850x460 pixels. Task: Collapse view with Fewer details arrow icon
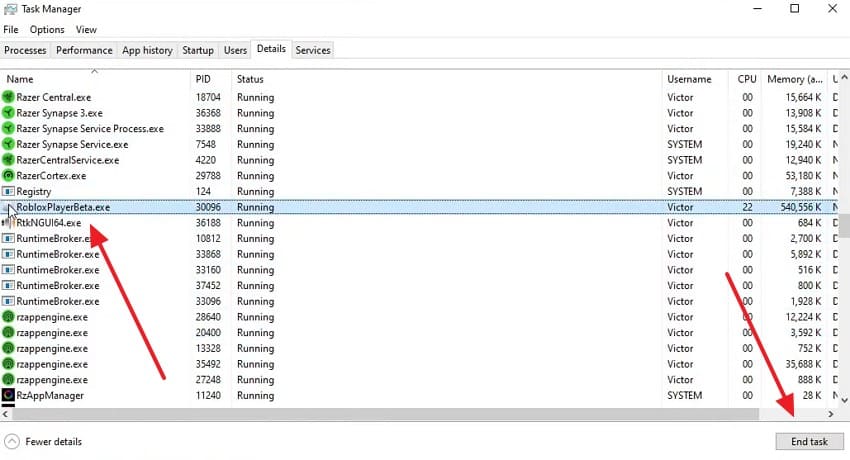coord(12,442)
